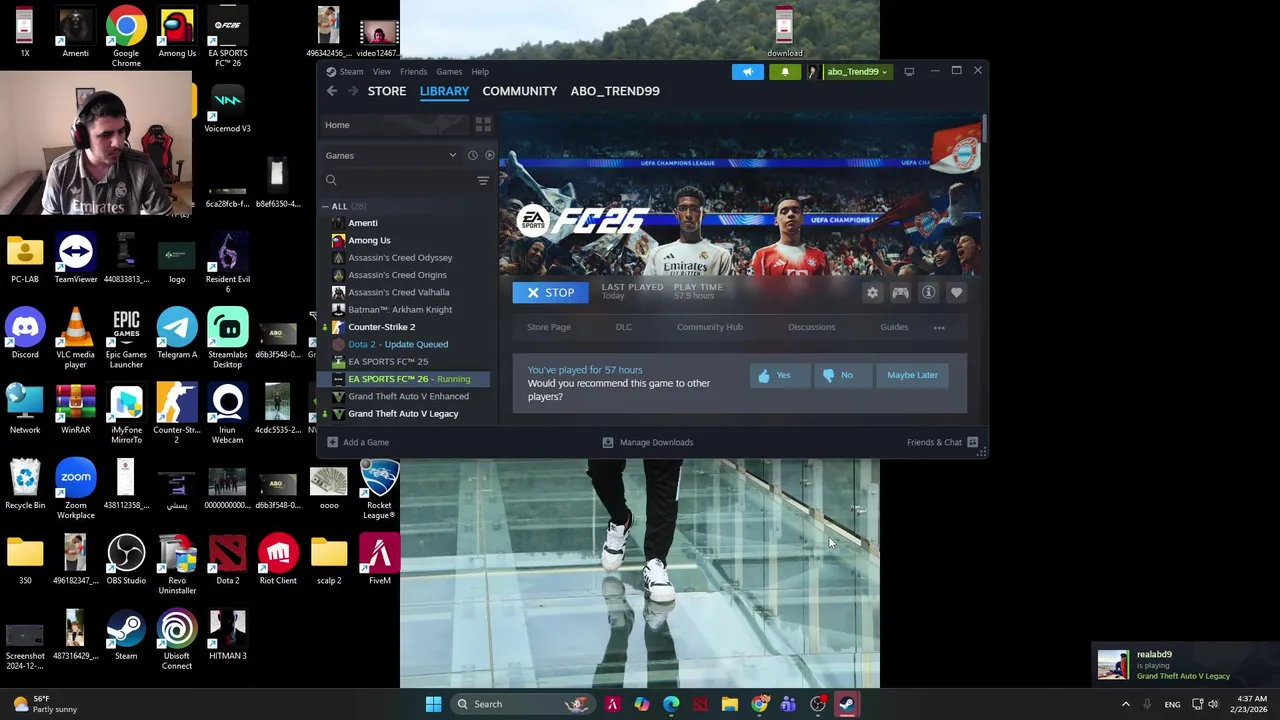Open Manage Downloads
Image resolution: width=1280 pixels, height=720 pixels.
tap(648, 442)
